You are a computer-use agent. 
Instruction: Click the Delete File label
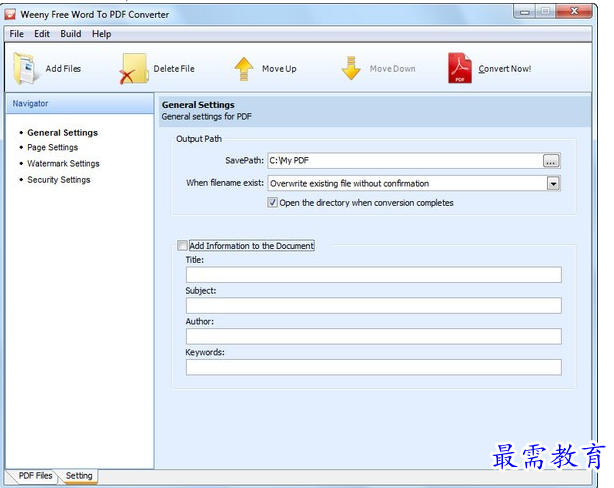click(x=174, y=69)
